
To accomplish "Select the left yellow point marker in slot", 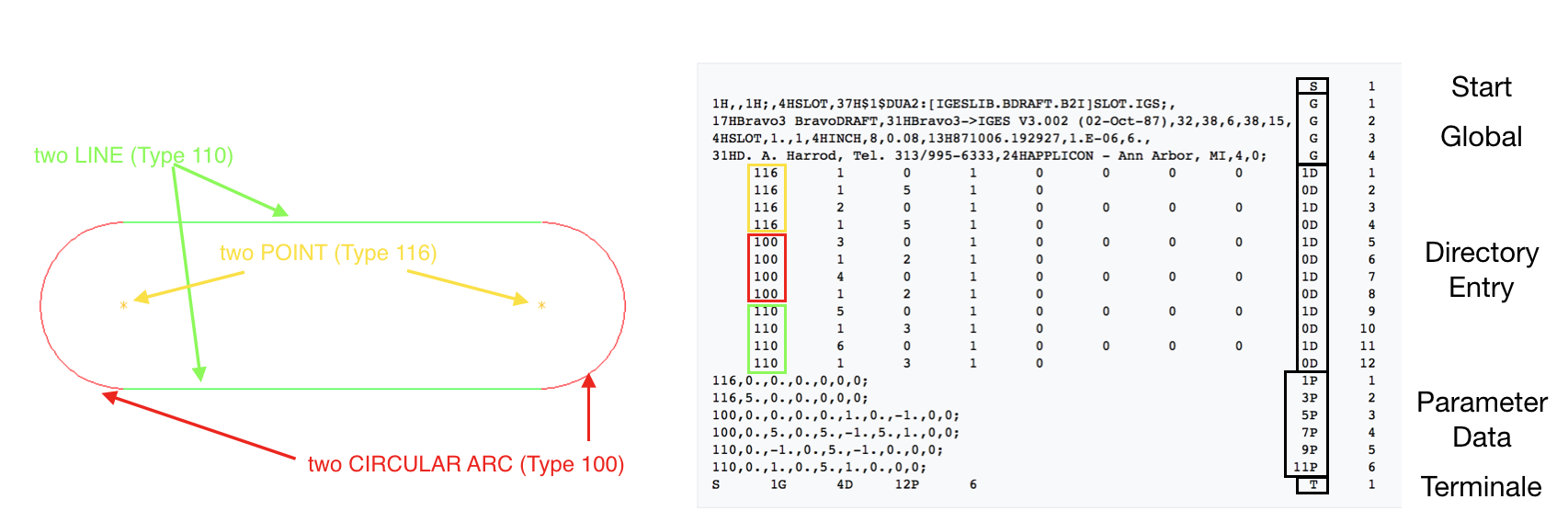I will coord(123,305).
